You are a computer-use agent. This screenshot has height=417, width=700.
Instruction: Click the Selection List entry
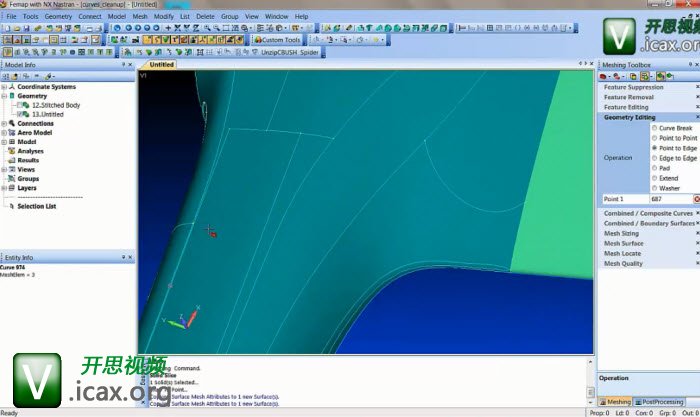point(39,206)
